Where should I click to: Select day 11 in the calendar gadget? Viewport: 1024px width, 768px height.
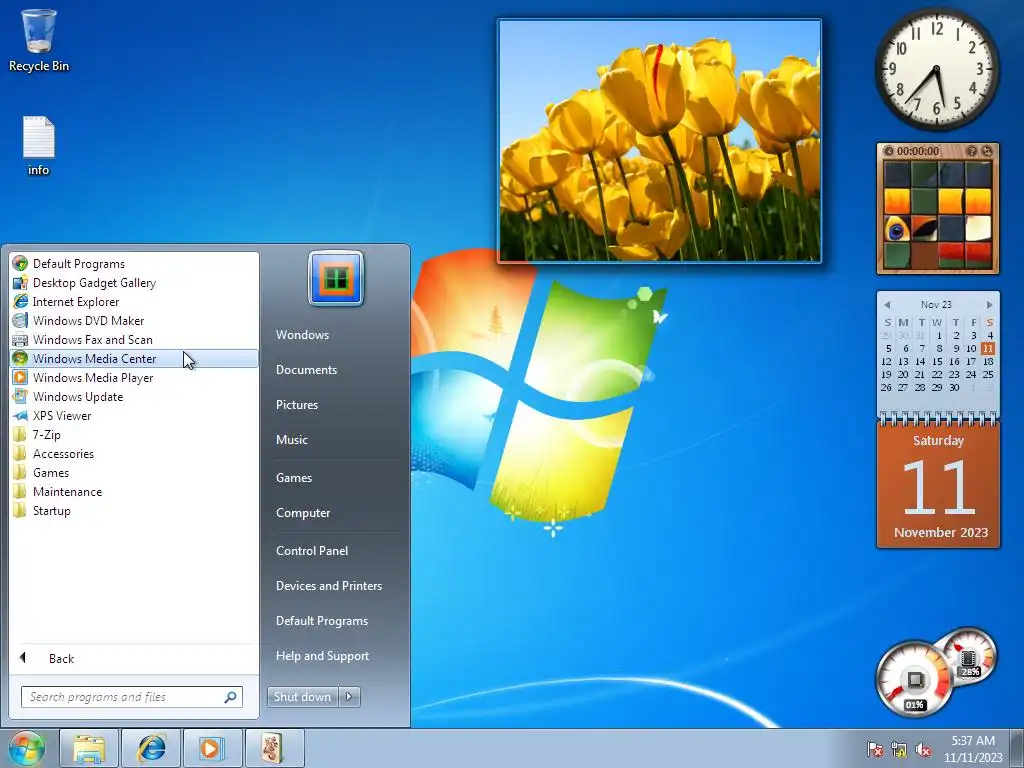987,348
